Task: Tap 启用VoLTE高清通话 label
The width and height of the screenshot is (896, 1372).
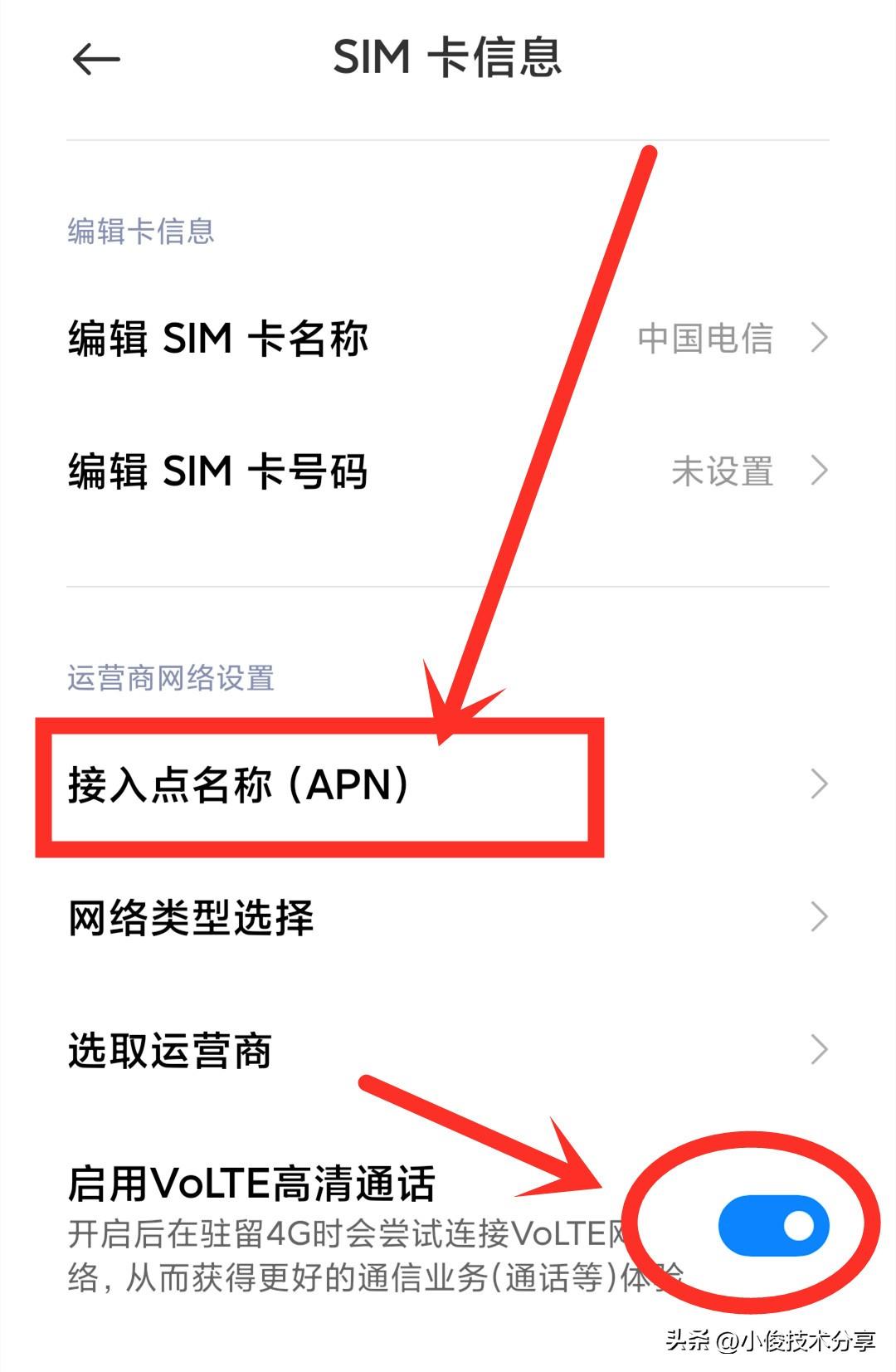Action: click(x=251, y=1184)
